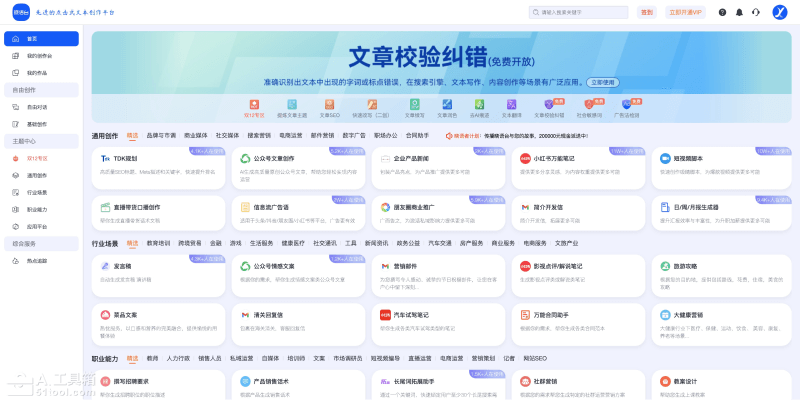The width and height of the screenshot is (800, 400).
Task: Open the 小红书万能笔记 card
Action: coord(547,159)
